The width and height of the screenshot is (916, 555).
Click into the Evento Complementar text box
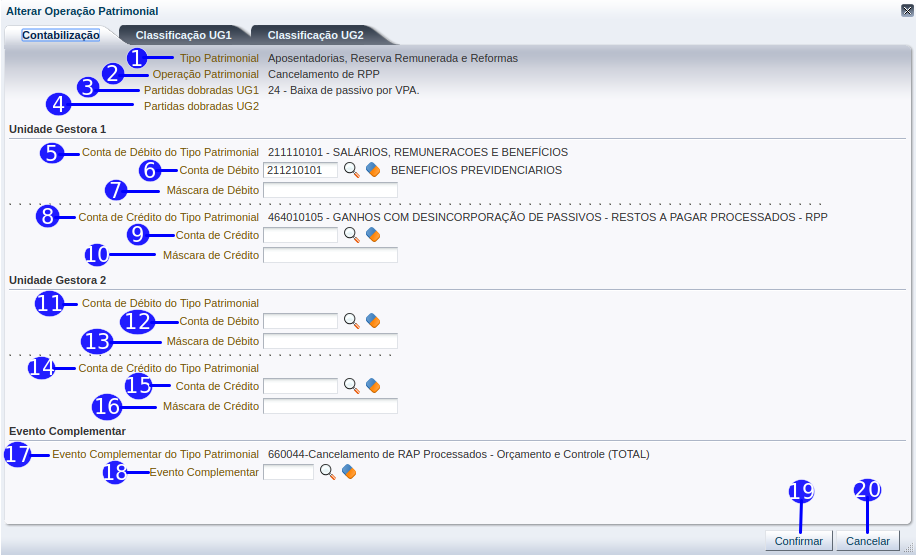click(x=288, y=472)
